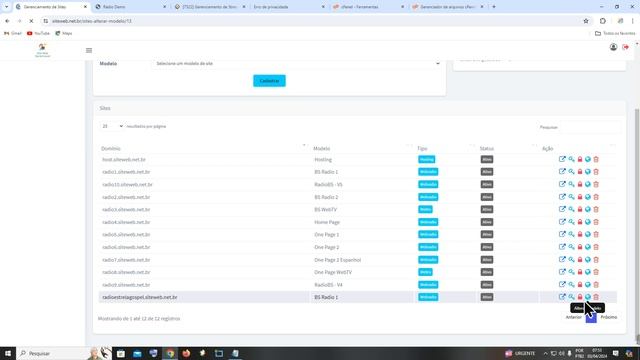Open Firefox from the Windows taskbar
This screenshot has width=640, height=360.
pyautogui.click(x=186, y=353)
